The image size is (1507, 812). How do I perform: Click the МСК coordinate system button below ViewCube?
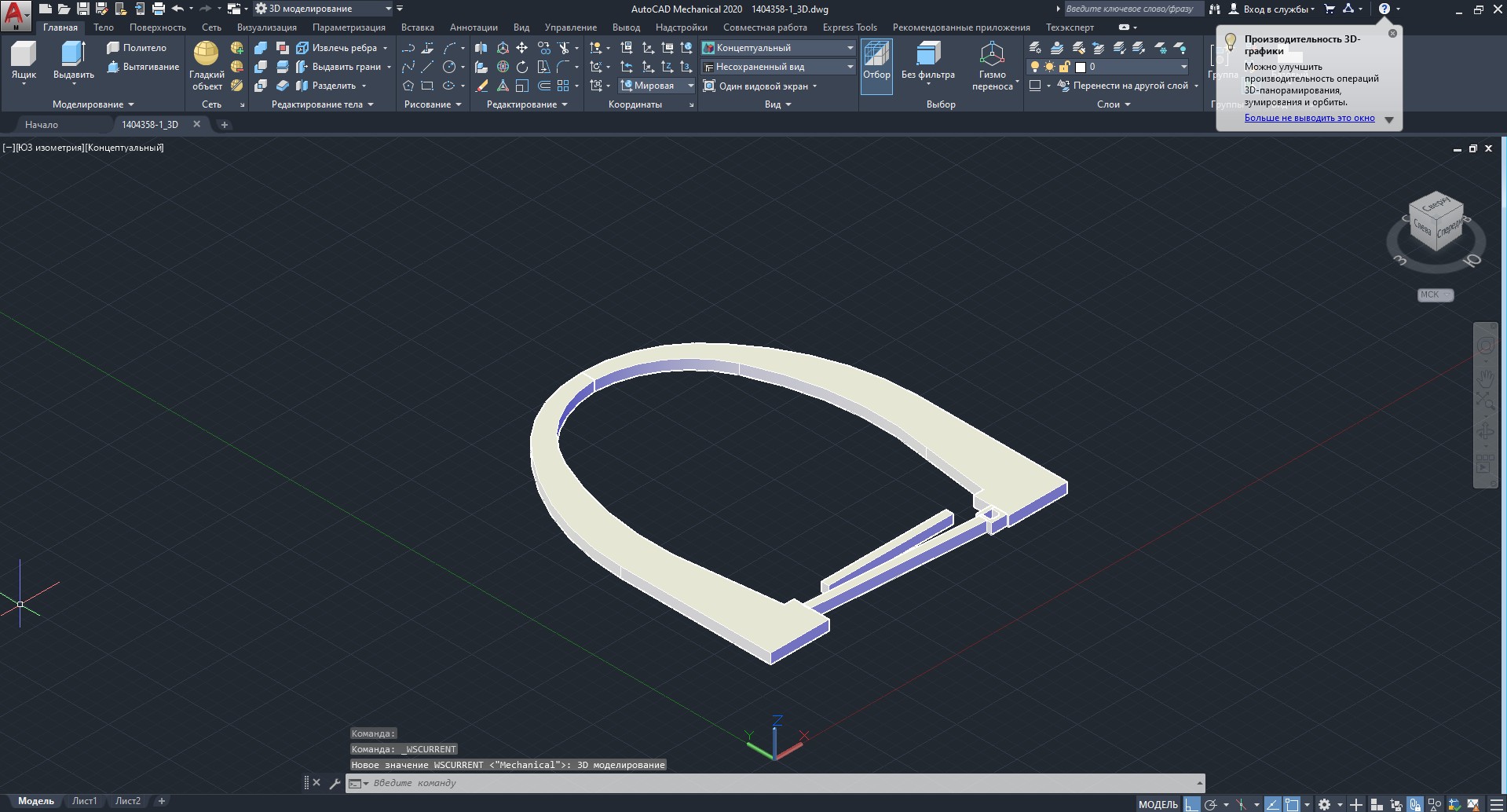point(1436,294)
